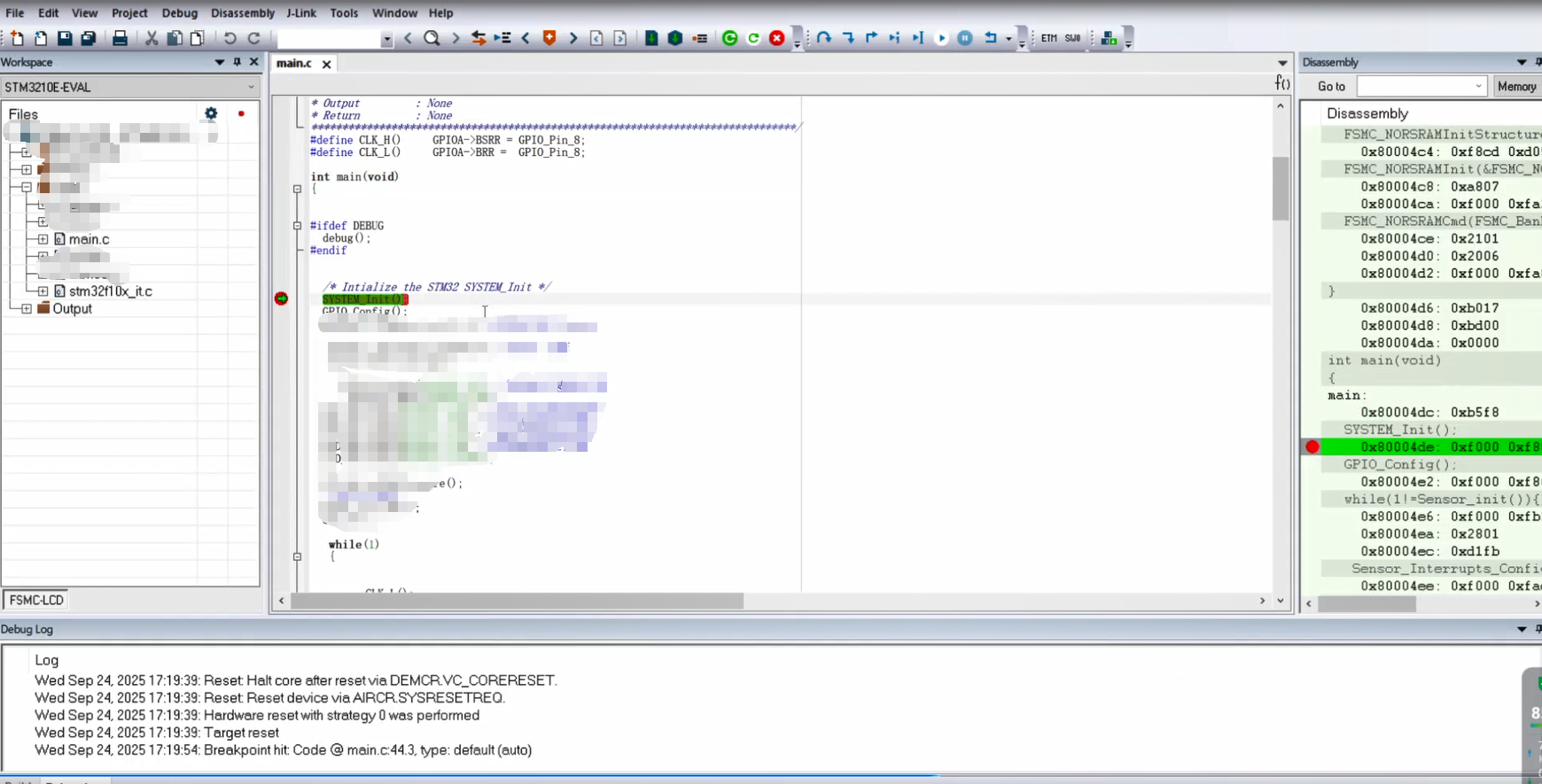Viewport: 1542px width, 784px height.
Task: Select the FSMC-LCD workspace tab
Action: tap(36, 600)
